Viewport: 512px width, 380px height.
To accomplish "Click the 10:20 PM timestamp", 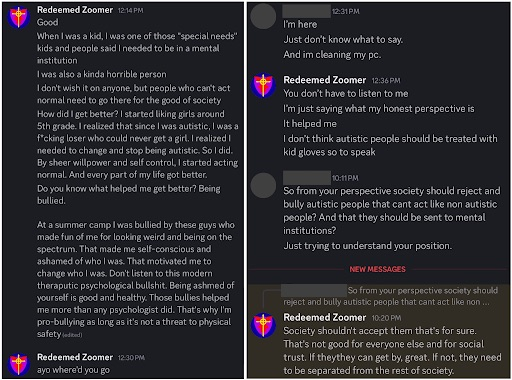I will pos(386,318).
